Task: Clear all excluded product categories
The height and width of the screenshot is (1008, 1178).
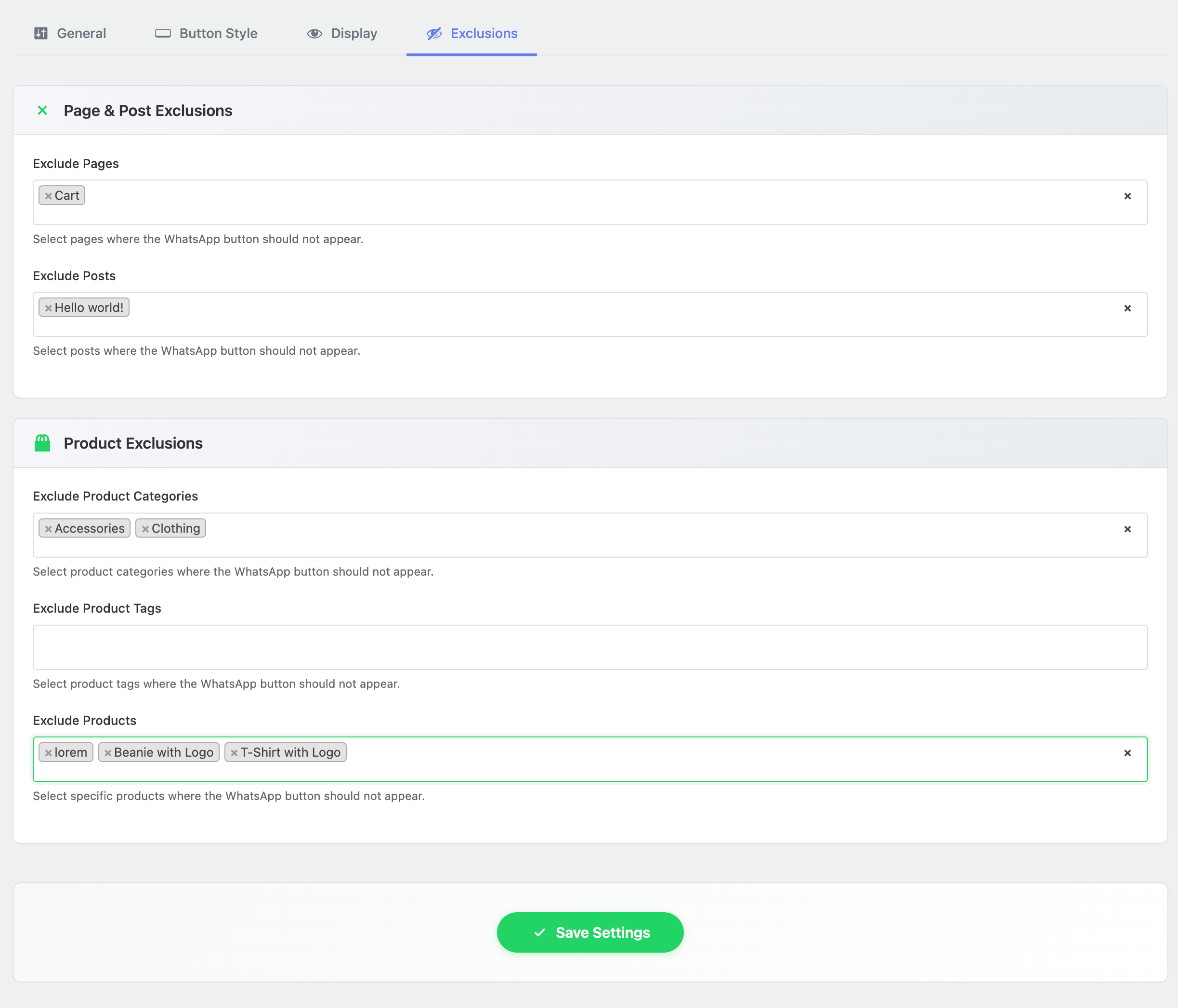Action: tap(1127, 529)
